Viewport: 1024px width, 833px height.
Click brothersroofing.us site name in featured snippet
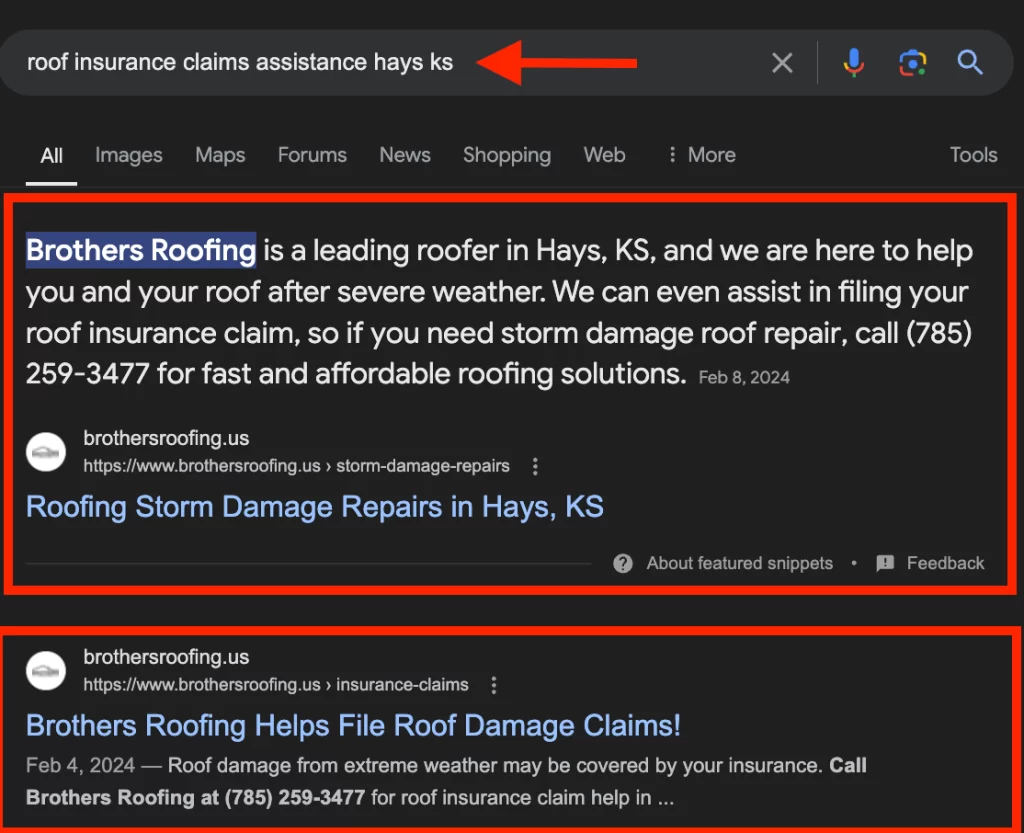pos(166,438)
